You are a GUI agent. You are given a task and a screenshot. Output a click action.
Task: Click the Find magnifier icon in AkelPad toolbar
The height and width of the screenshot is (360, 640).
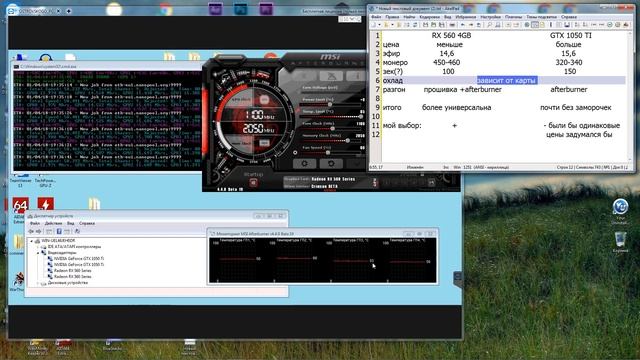pos(489,25)
